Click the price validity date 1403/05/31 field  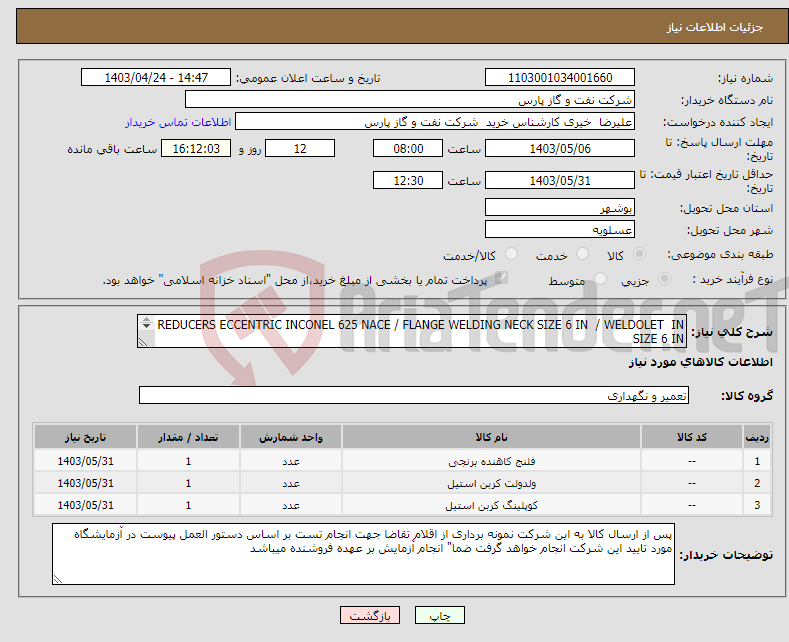click(x=560, y=180)
